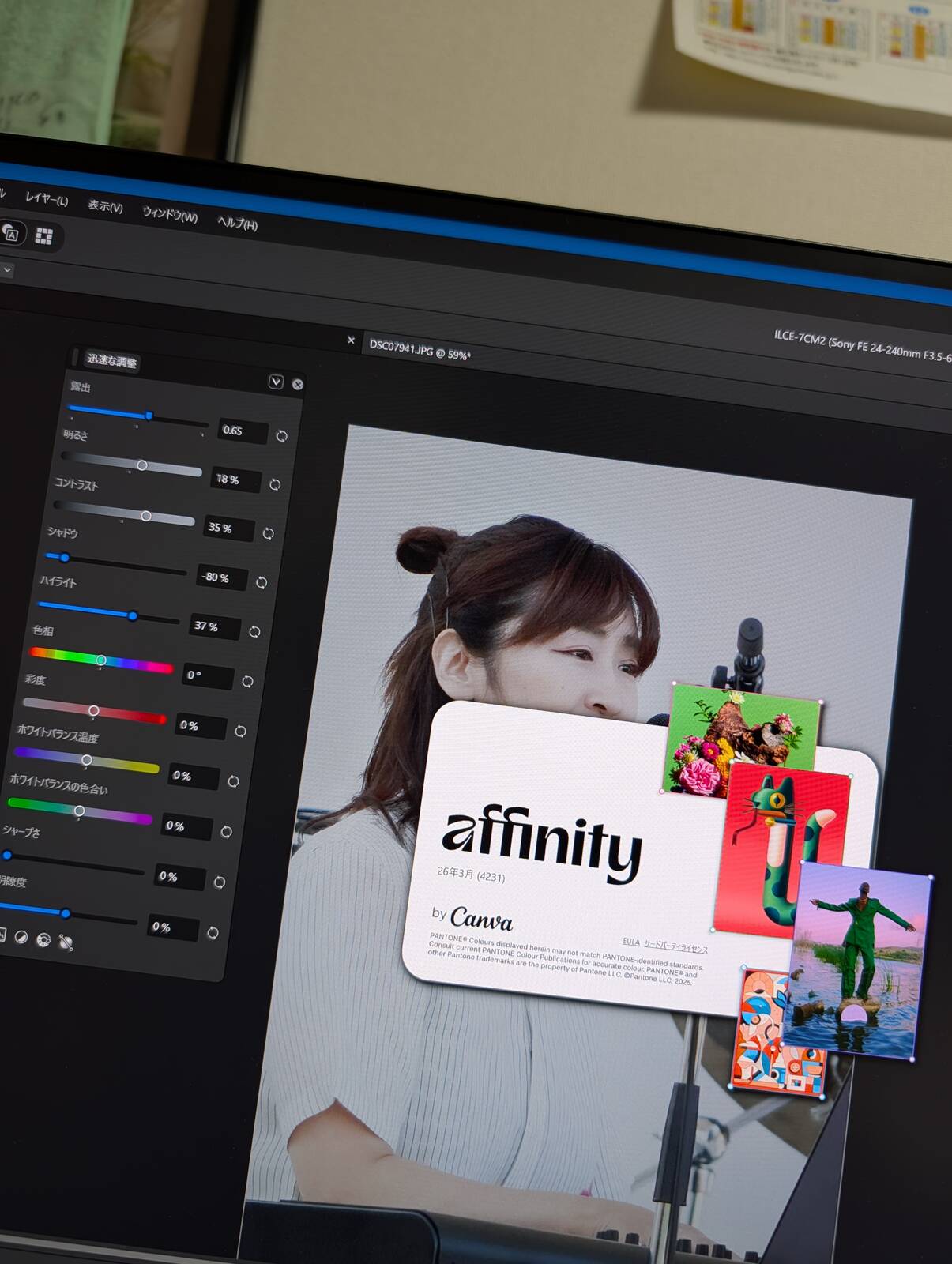
Task: Open the 表示(V) menu
Action: point(105,206)
